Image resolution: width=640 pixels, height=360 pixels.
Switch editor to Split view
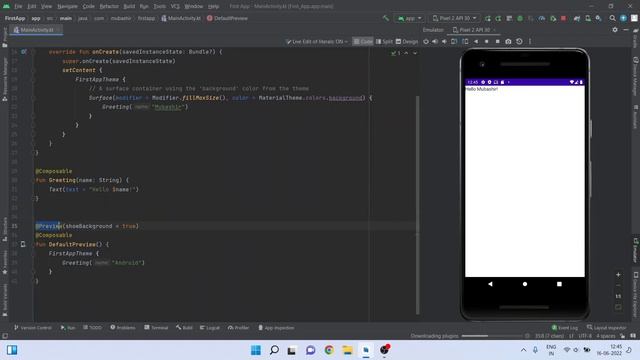pyautogui.click(x=384, y=42)
